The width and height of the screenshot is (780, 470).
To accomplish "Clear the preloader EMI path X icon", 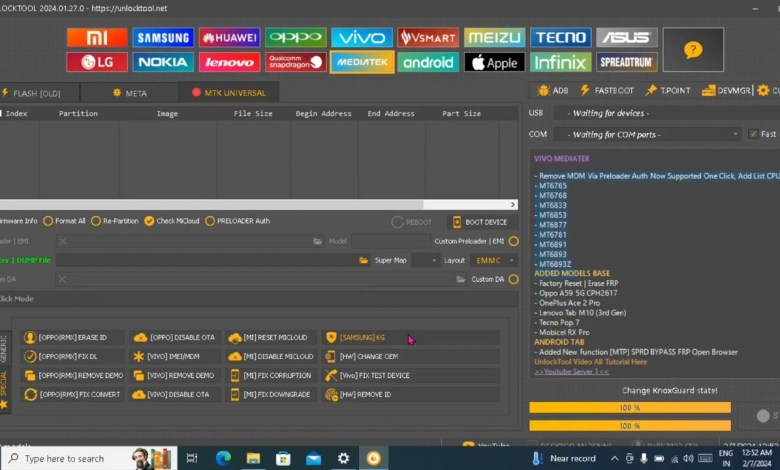I will (63, 241).
